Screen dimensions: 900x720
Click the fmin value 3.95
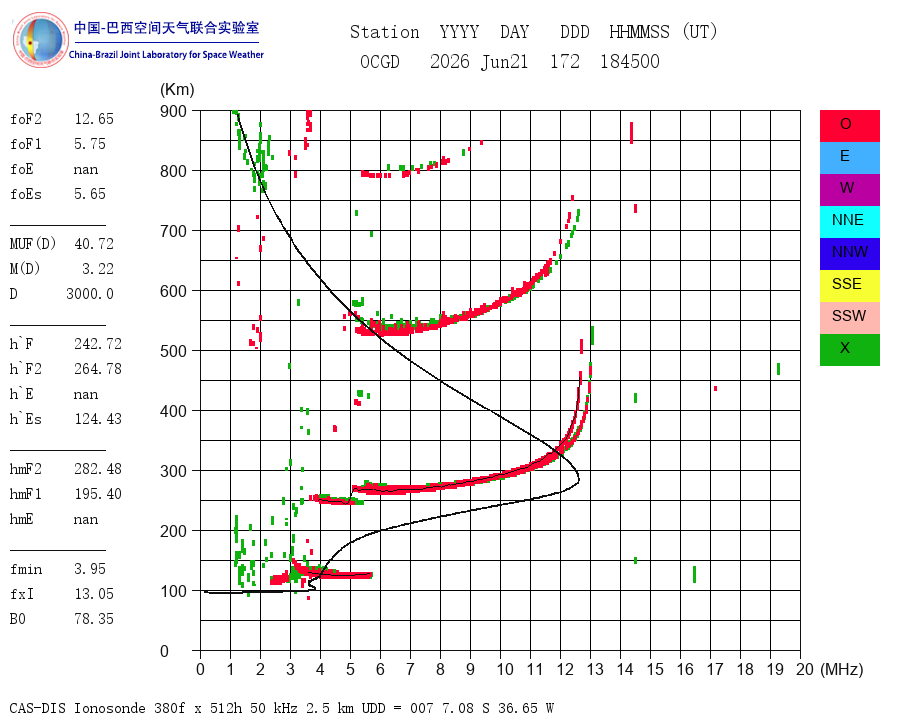click(90, 569)
